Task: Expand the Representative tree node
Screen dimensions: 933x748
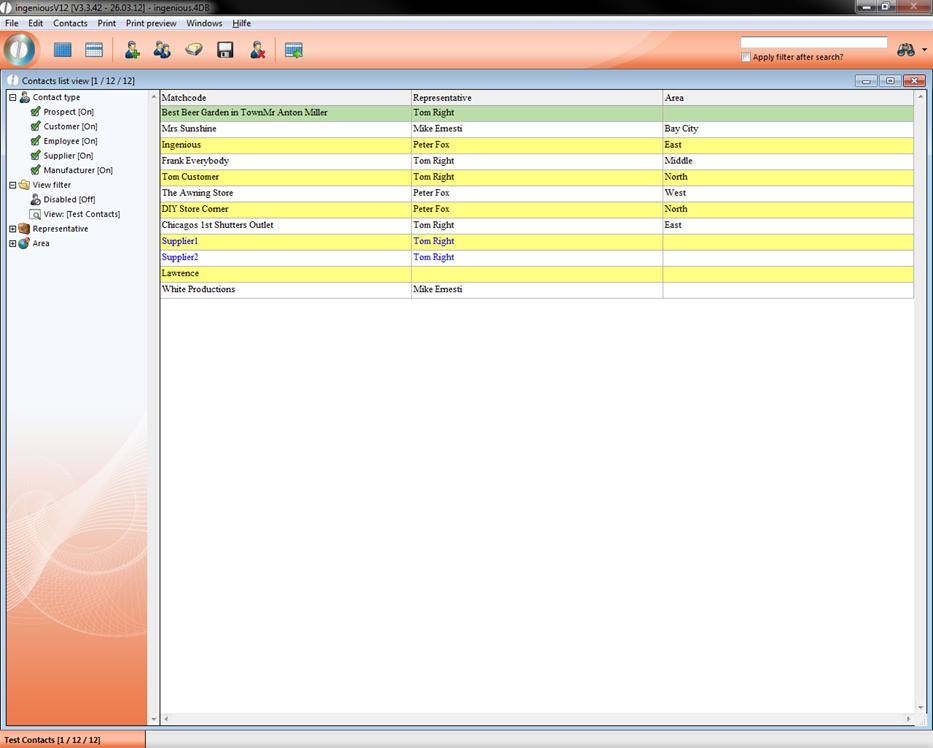Action: pyautogui.click(x=13, y=229)
